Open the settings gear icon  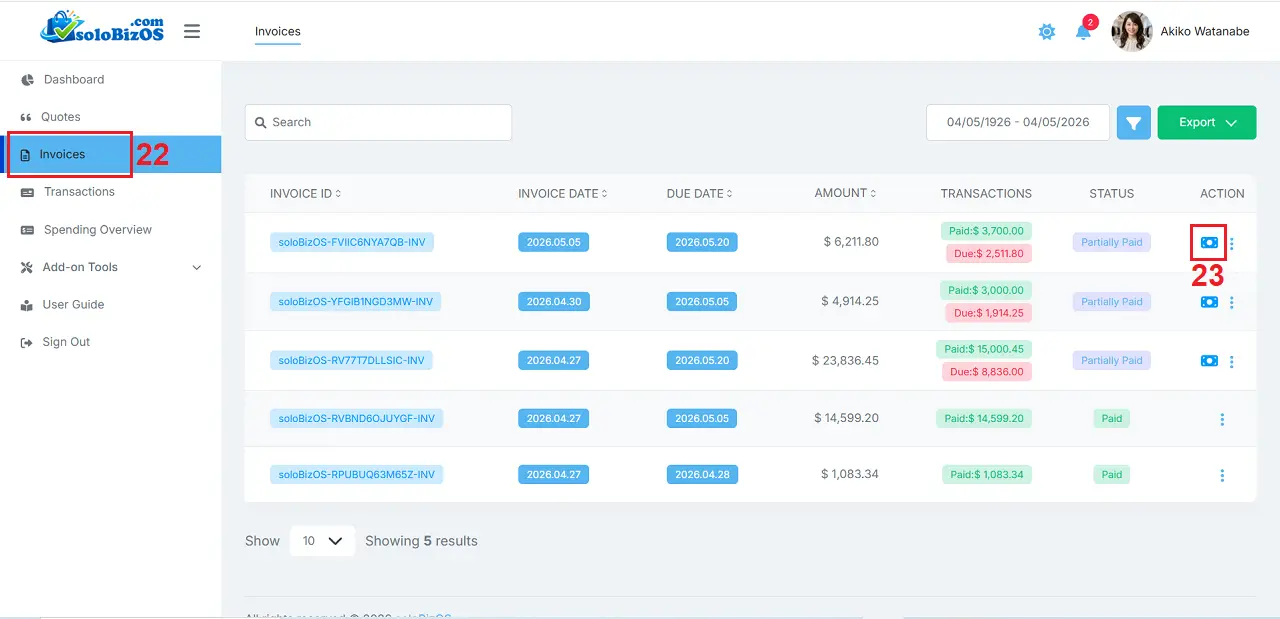coord(1047,32)
